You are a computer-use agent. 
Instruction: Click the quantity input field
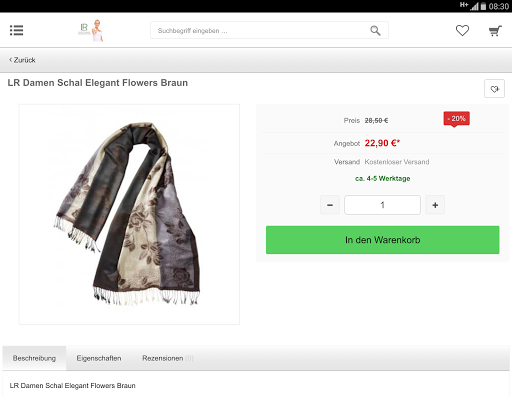(x=382, y=205)
